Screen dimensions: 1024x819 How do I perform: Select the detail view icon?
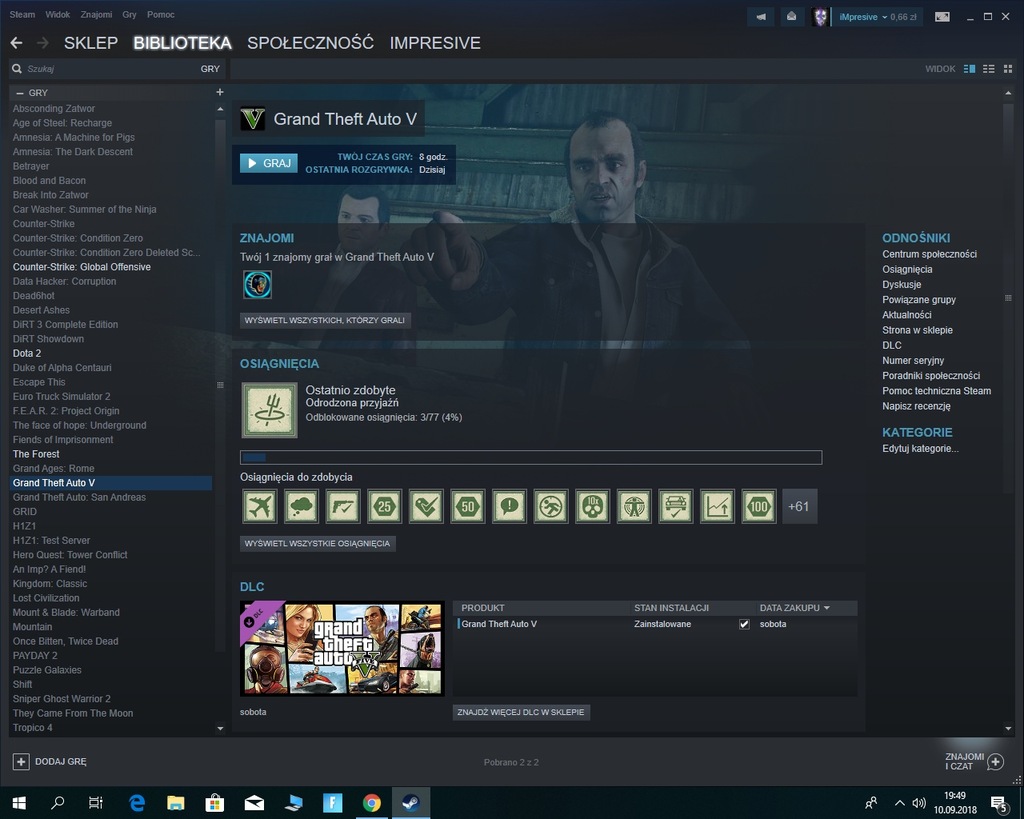pyautogui.click(x=970, y=69)
